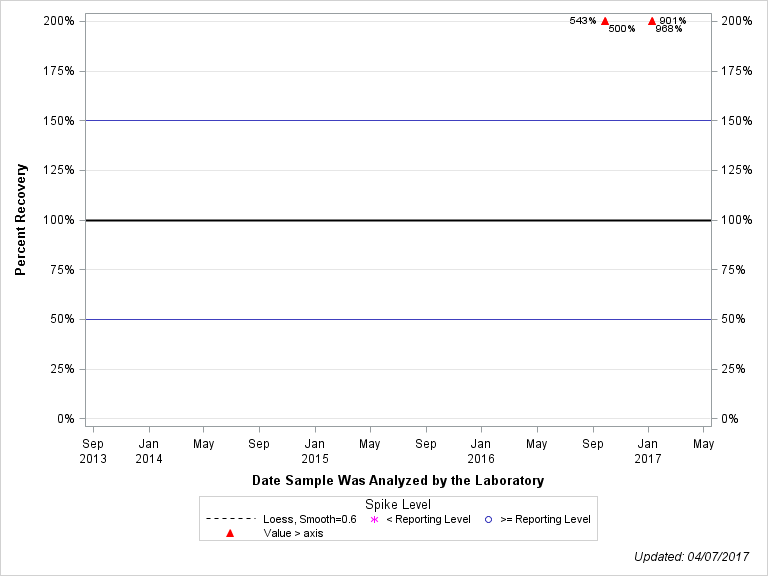The height and width of the screenshot is (576, 768).
Task: Click the 'Jan 2015' x-axis tick label
Action: pyautogui.click(x=315, y=450)
